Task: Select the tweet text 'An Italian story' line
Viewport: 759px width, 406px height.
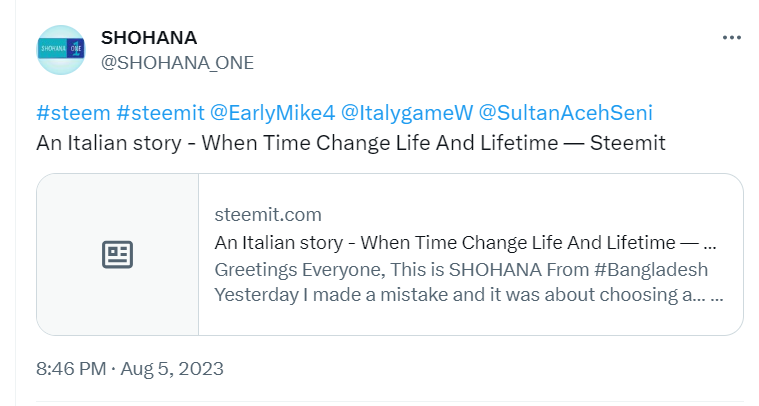Action: 351,143
